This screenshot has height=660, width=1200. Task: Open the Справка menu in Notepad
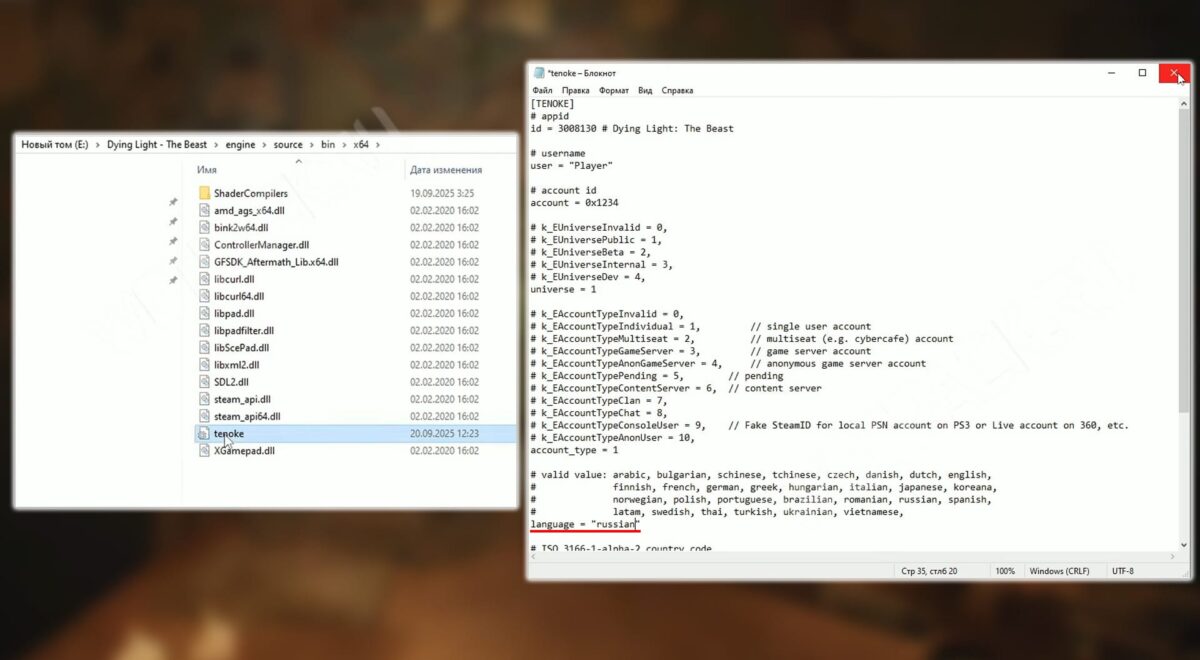click(677, 90)
